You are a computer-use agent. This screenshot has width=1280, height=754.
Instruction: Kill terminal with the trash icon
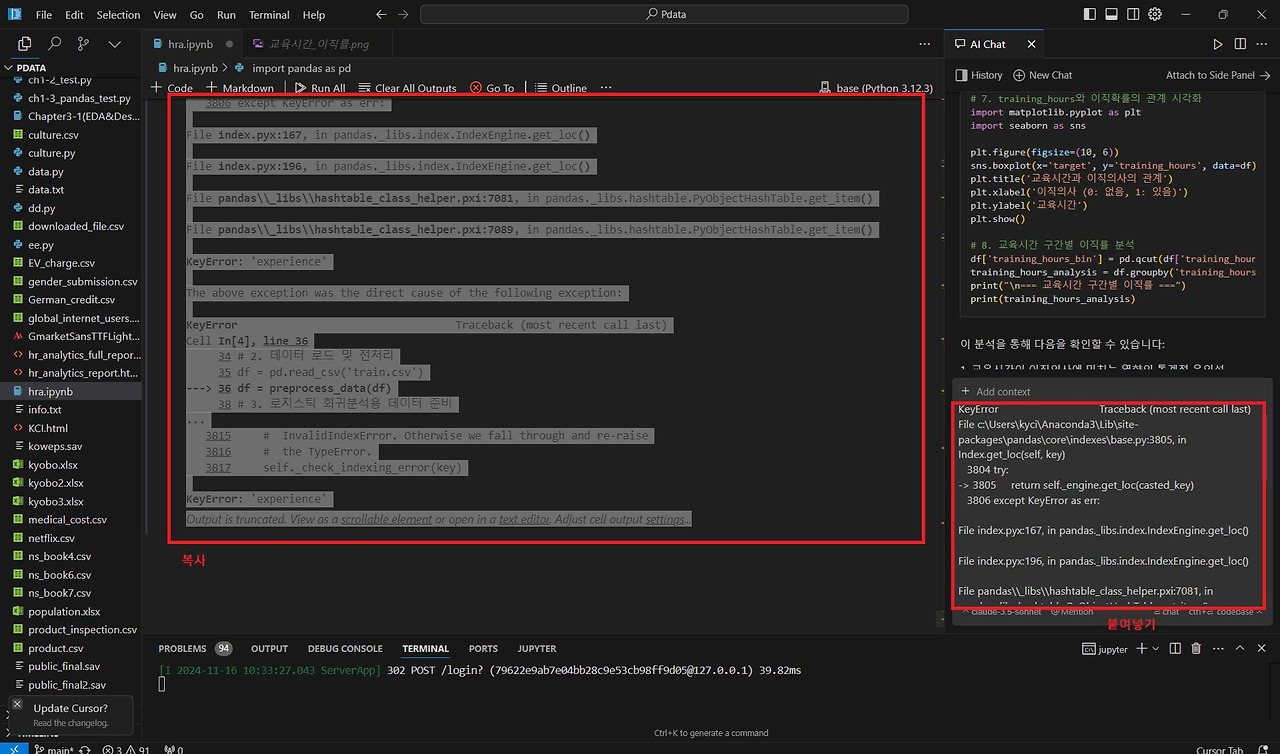pos(1196,649)
